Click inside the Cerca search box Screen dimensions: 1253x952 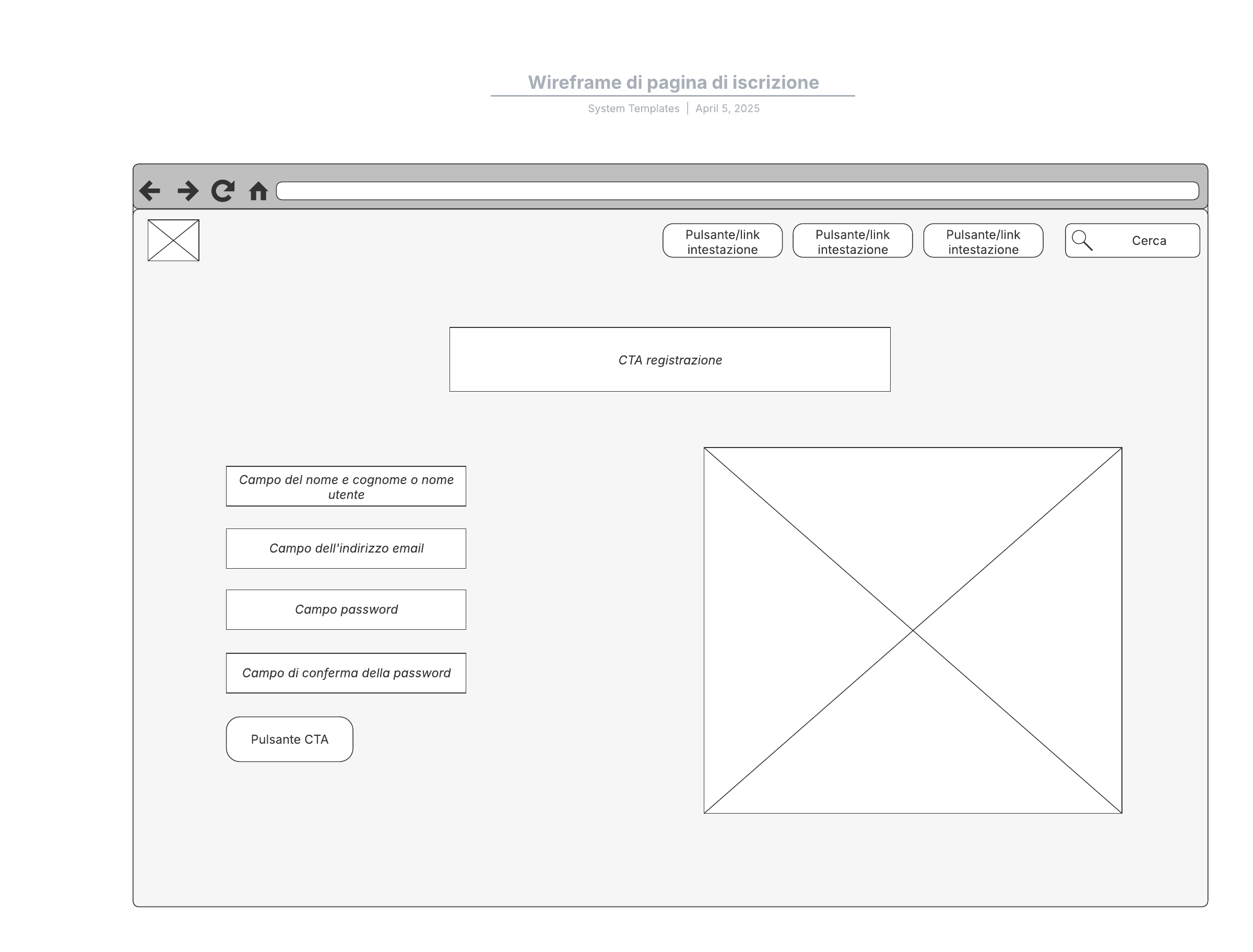click(1148, 241)
